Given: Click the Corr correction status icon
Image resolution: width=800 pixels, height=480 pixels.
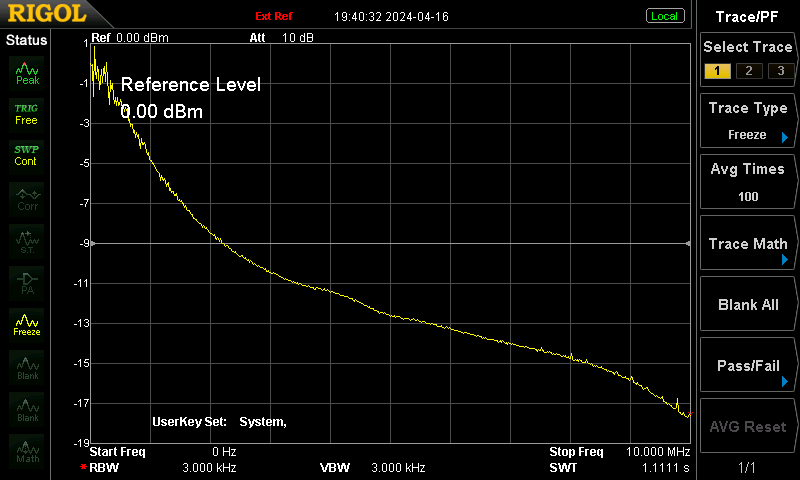Looking at the screenshot, I should [27, 199].
